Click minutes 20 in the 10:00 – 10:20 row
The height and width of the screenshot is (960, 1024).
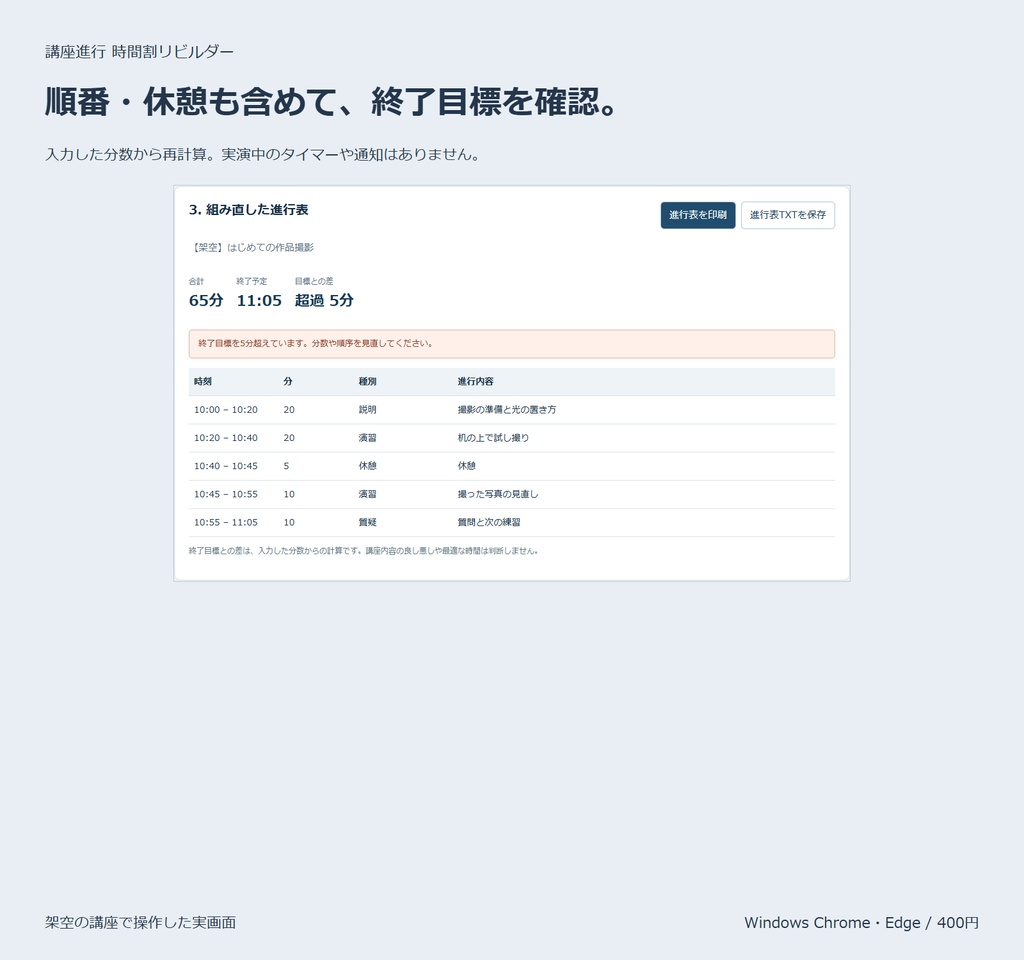click(289, 409)
